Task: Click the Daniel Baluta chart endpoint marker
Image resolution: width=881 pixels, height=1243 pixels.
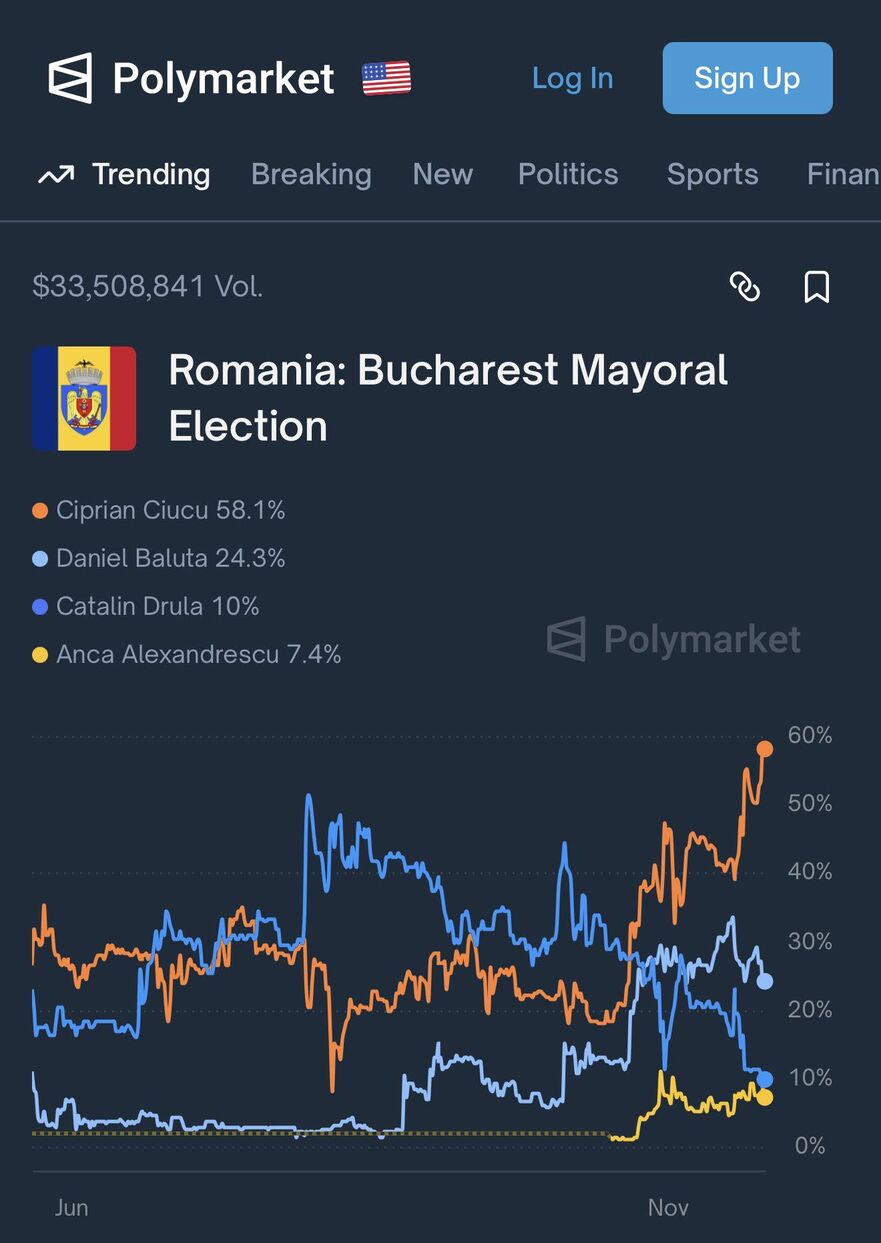Action: (765, 981)
